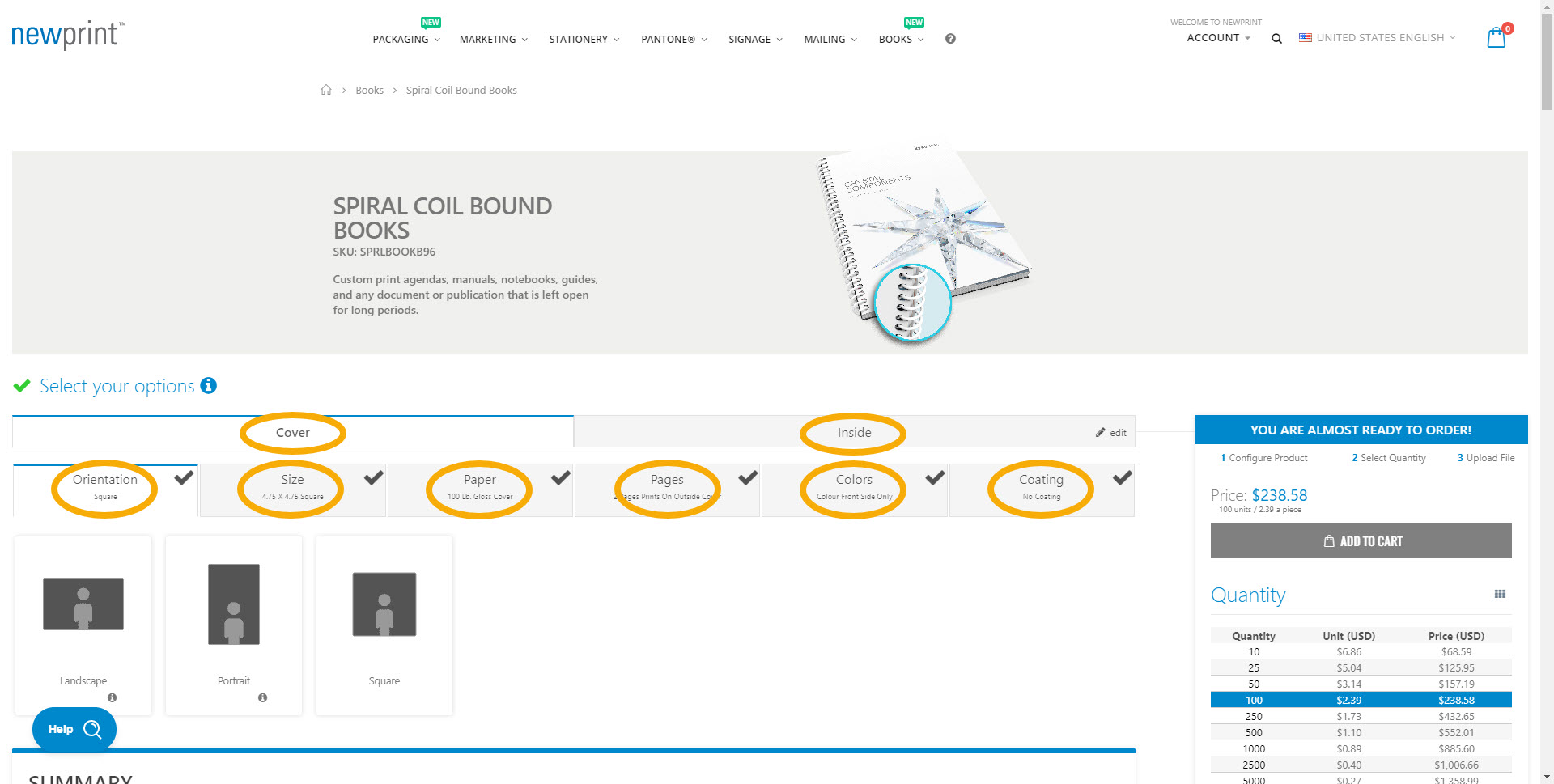The width and height of the screenshot is (1554, 784).
Task: Select highlighted quantity 100 row
Action: tap(1361, 700)
